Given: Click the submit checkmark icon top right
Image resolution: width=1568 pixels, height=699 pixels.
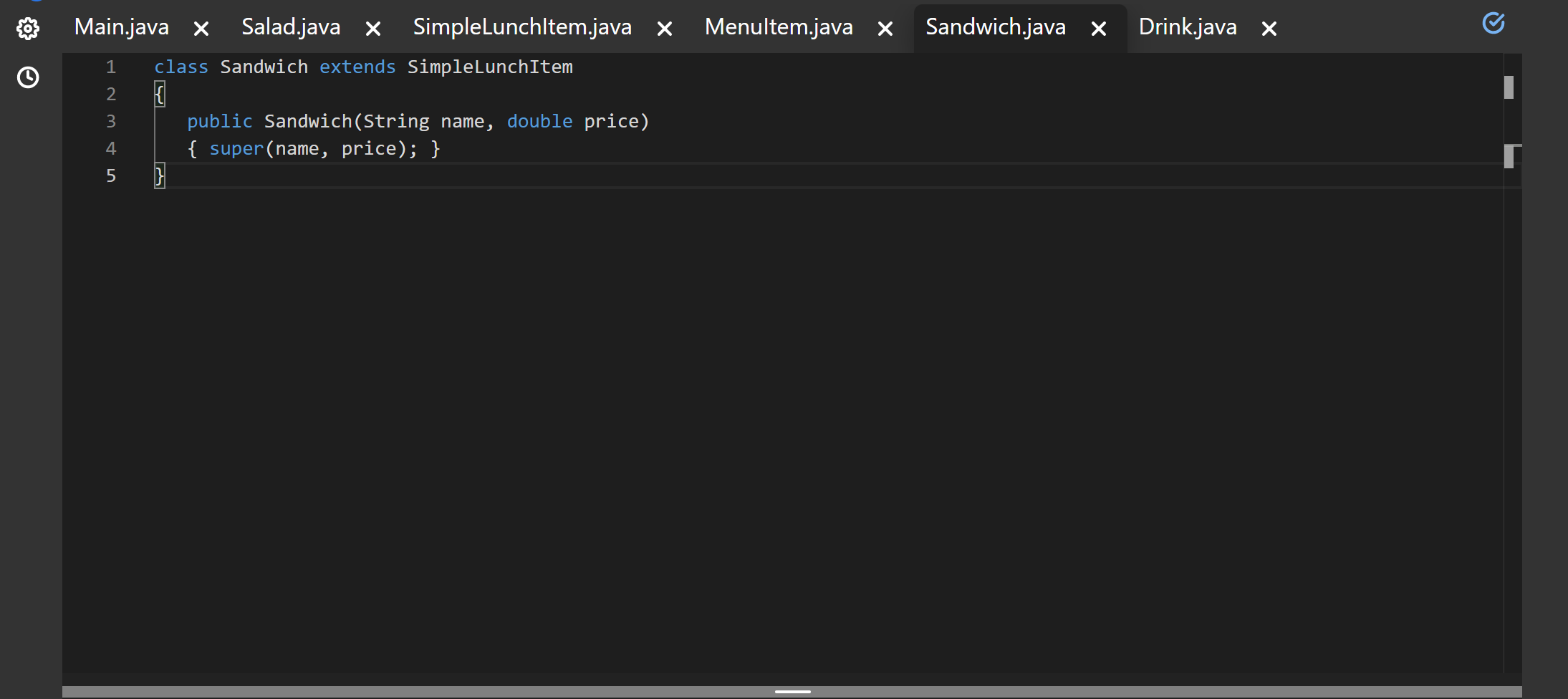Looking at the screenshot, I should [1494, 24].
